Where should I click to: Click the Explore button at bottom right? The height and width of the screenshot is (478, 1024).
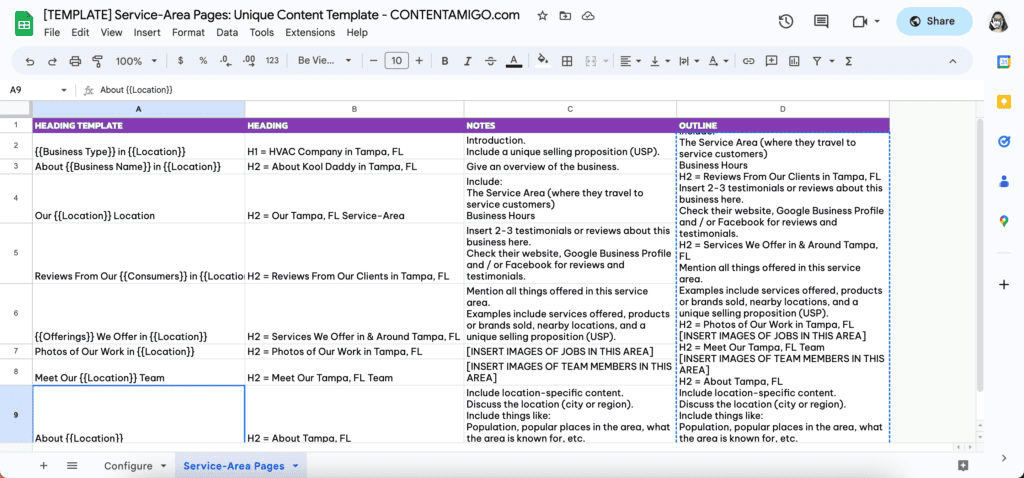963,465
